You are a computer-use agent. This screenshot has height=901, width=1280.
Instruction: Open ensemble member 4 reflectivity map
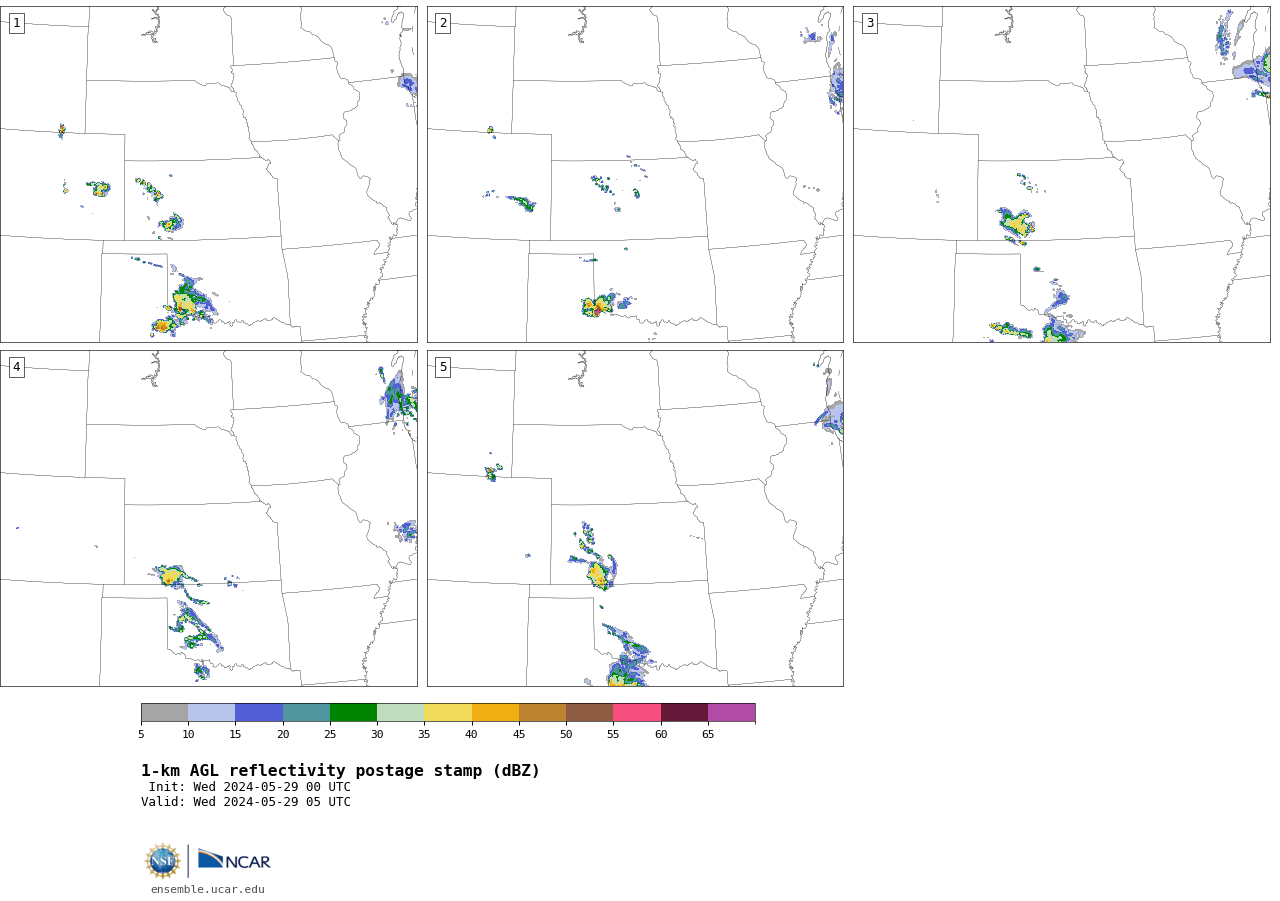pos(209,518)
